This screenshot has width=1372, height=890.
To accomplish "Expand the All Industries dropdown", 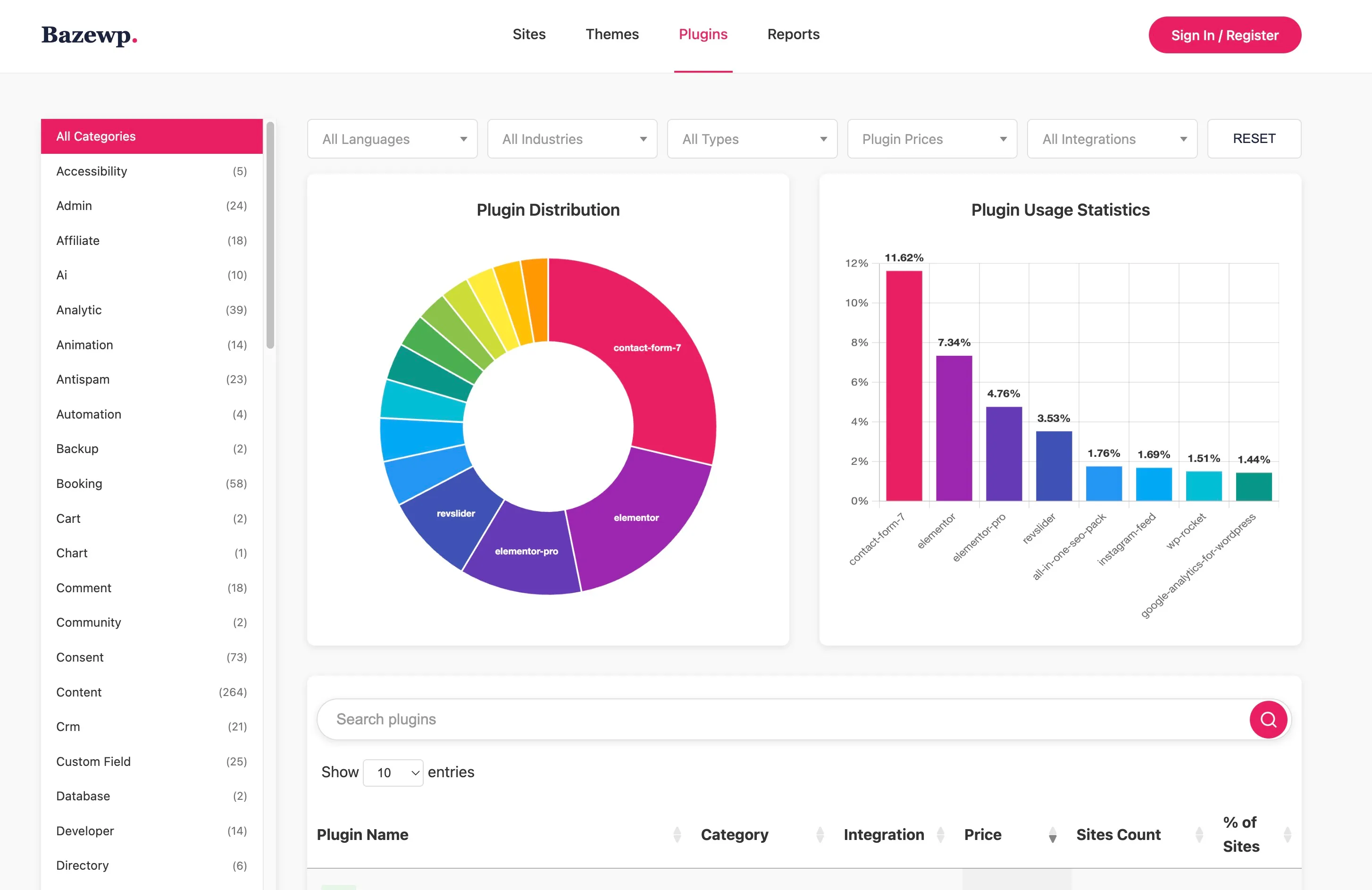I will (572, 139).
